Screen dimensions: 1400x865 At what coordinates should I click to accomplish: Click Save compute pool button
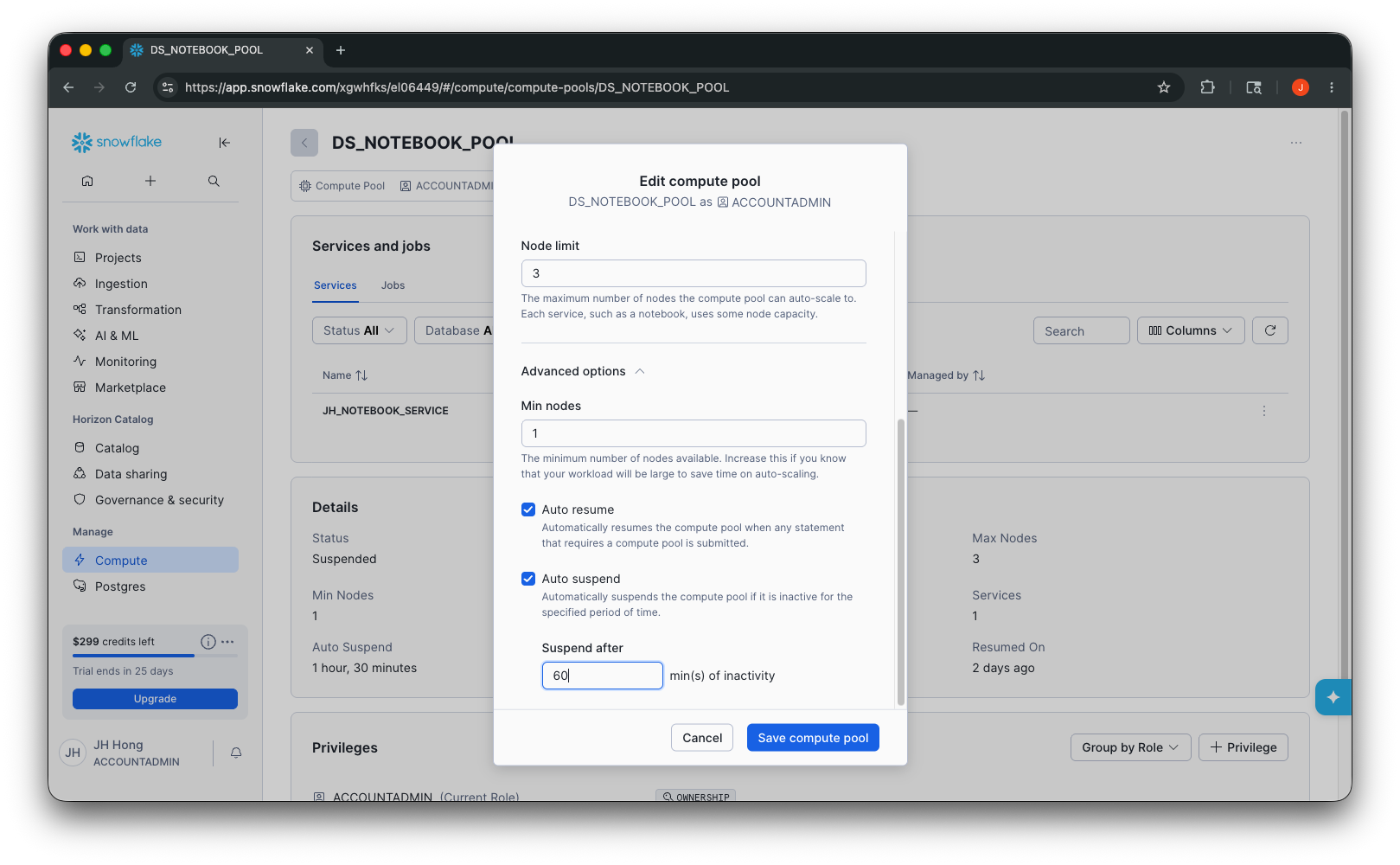pyautogui.click(x=813, y=738)
